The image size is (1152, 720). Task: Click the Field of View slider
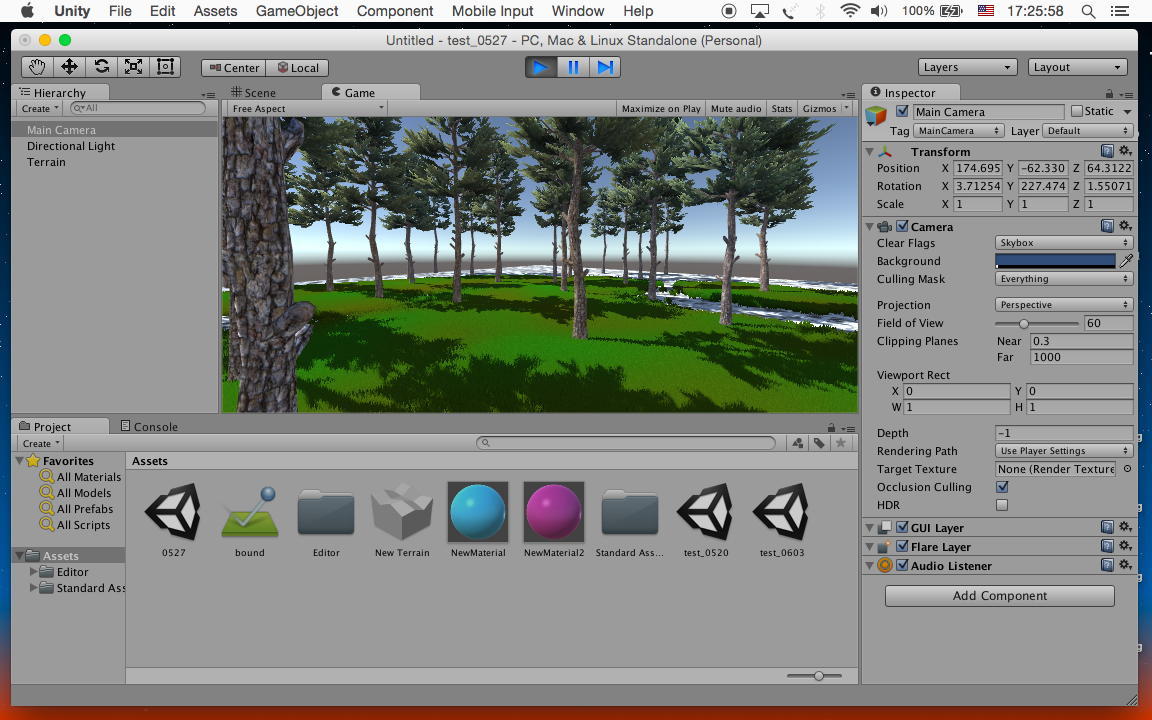click(x=1037, y=324)
